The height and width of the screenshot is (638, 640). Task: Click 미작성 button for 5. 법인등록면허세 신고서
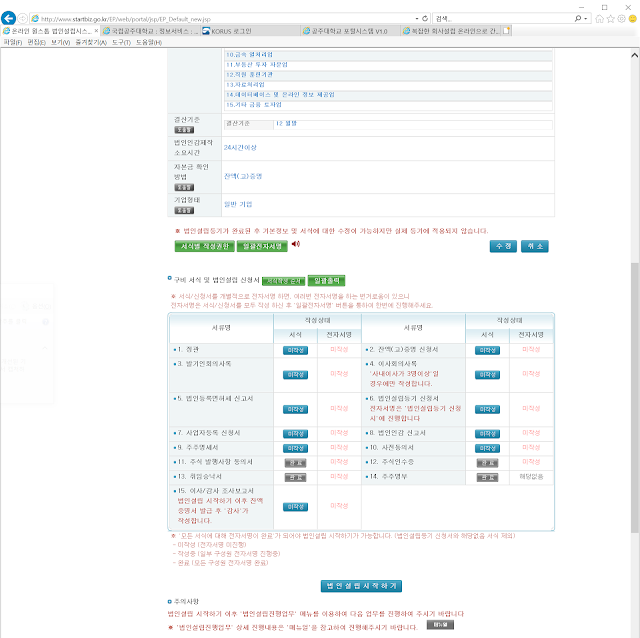295,409
